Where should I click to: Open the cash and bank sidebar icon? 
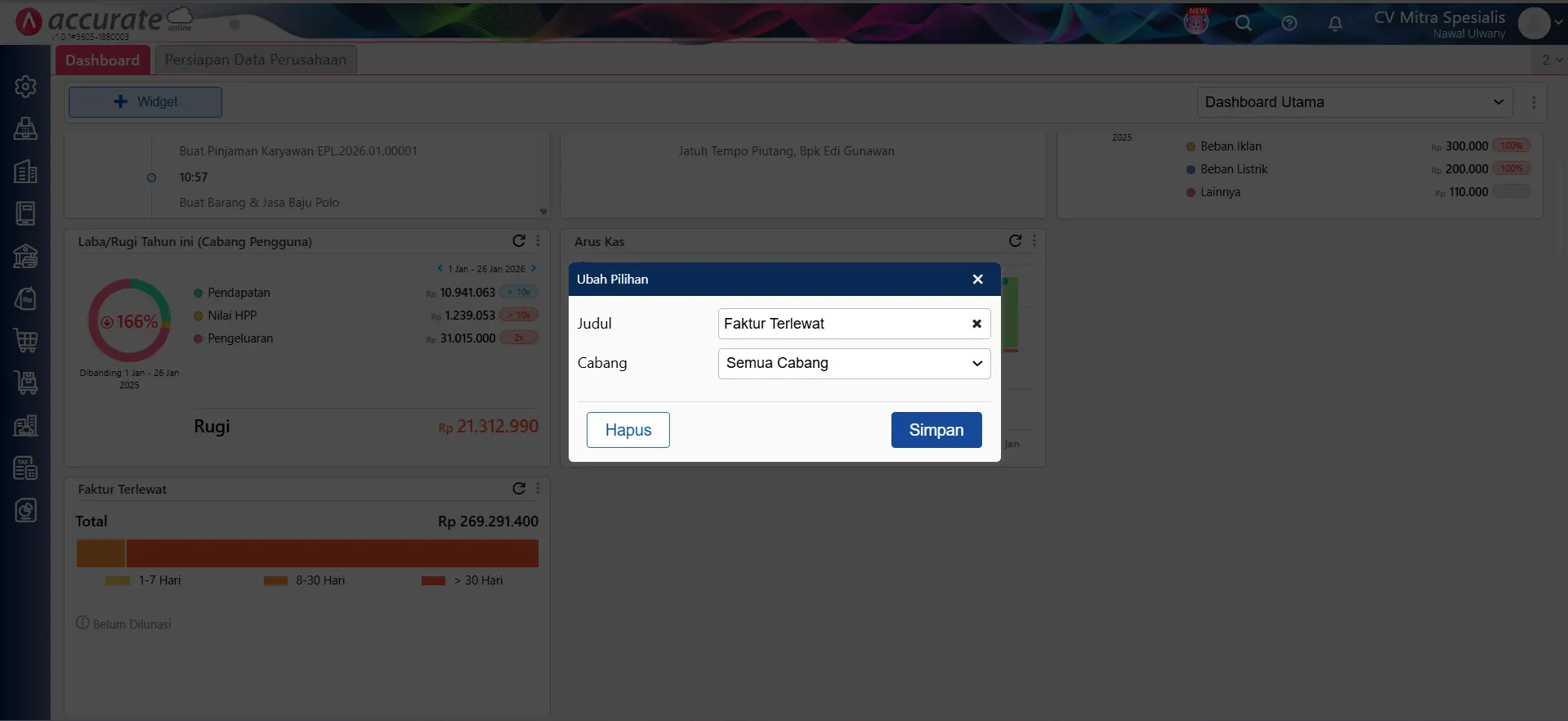(25, 256)
